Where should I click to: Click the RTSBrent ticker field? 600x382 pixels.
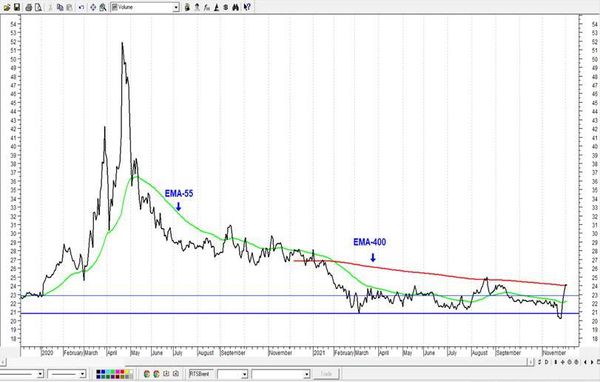(201, 374)
